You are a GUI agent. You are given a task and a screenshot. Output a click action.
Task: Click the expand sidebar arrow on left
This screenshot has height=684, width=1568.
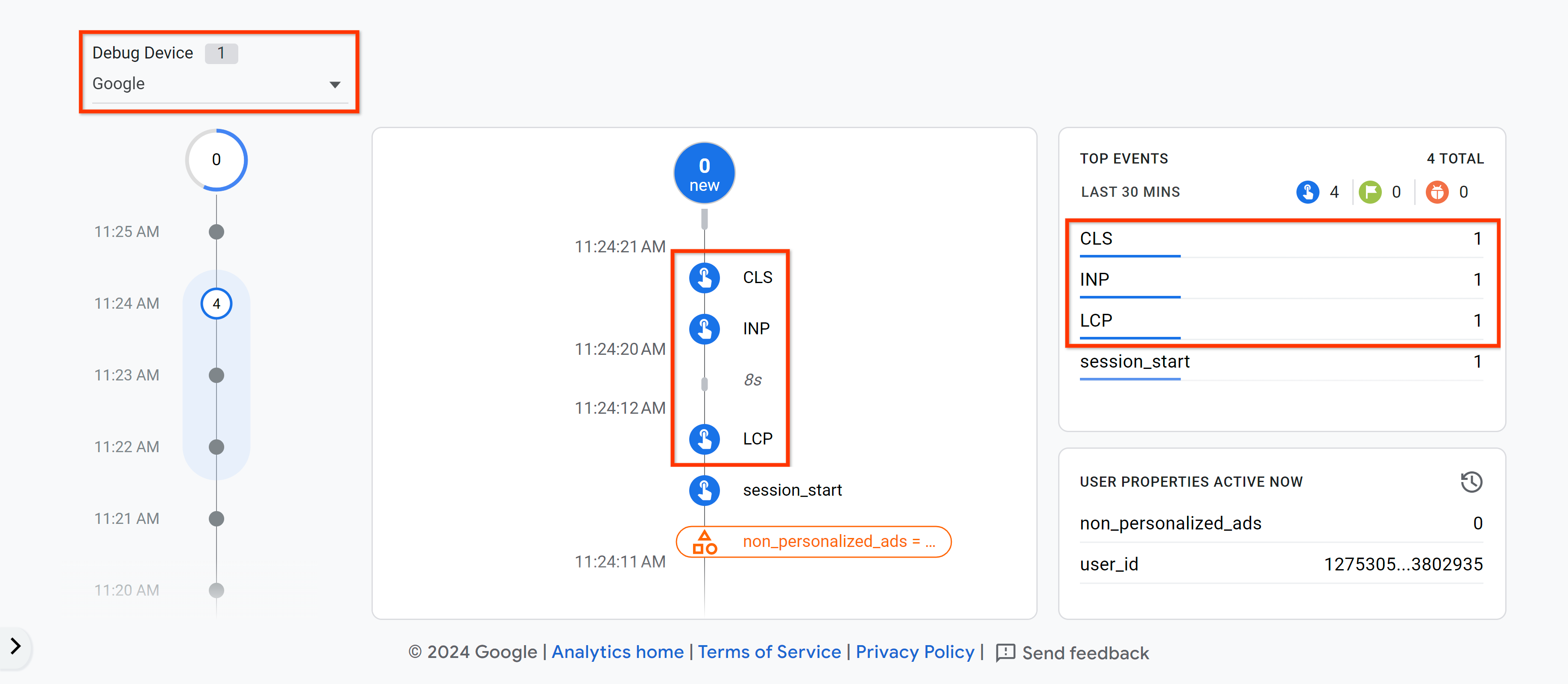point(14,646)
